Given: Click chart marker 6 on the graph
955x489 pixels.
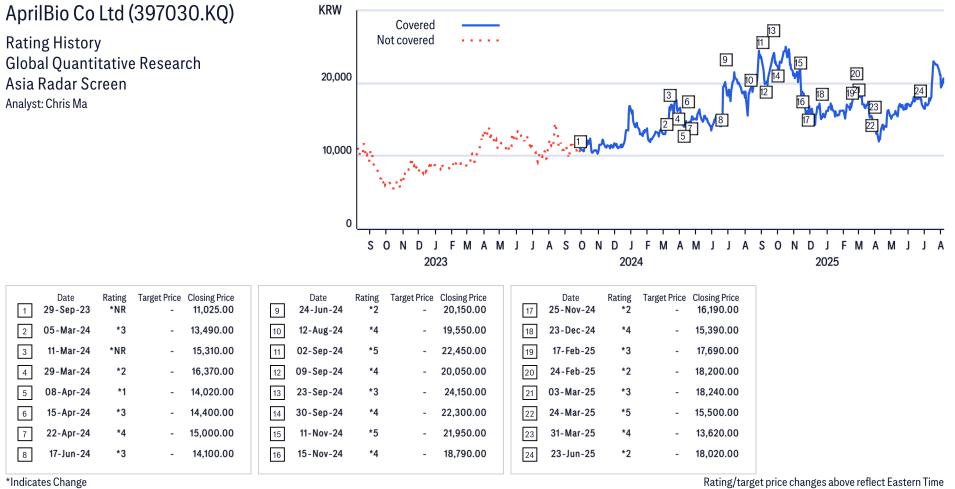Looking at the screenshot, I should 687,102.
